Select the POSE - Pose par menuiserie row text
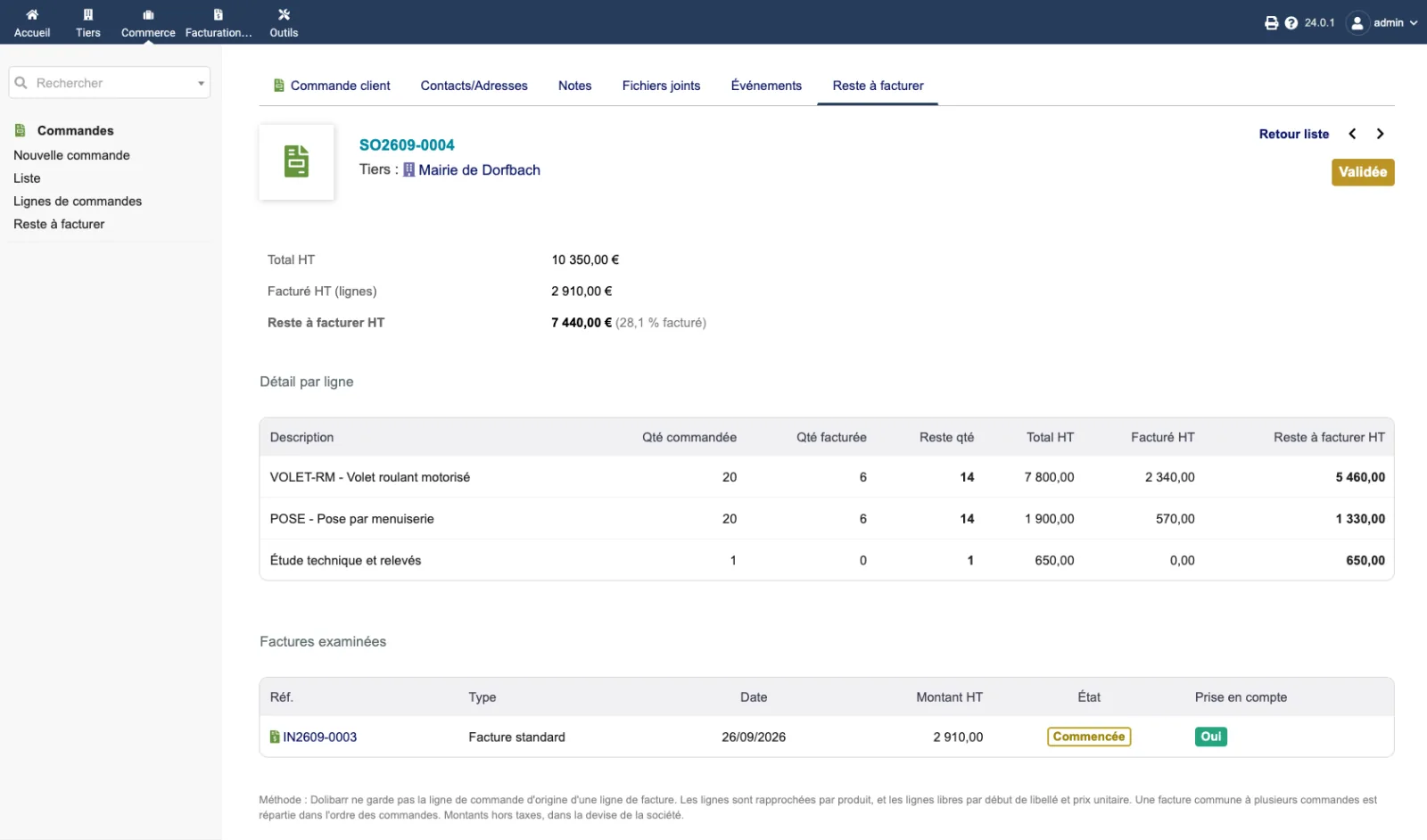 coord(351,519)
